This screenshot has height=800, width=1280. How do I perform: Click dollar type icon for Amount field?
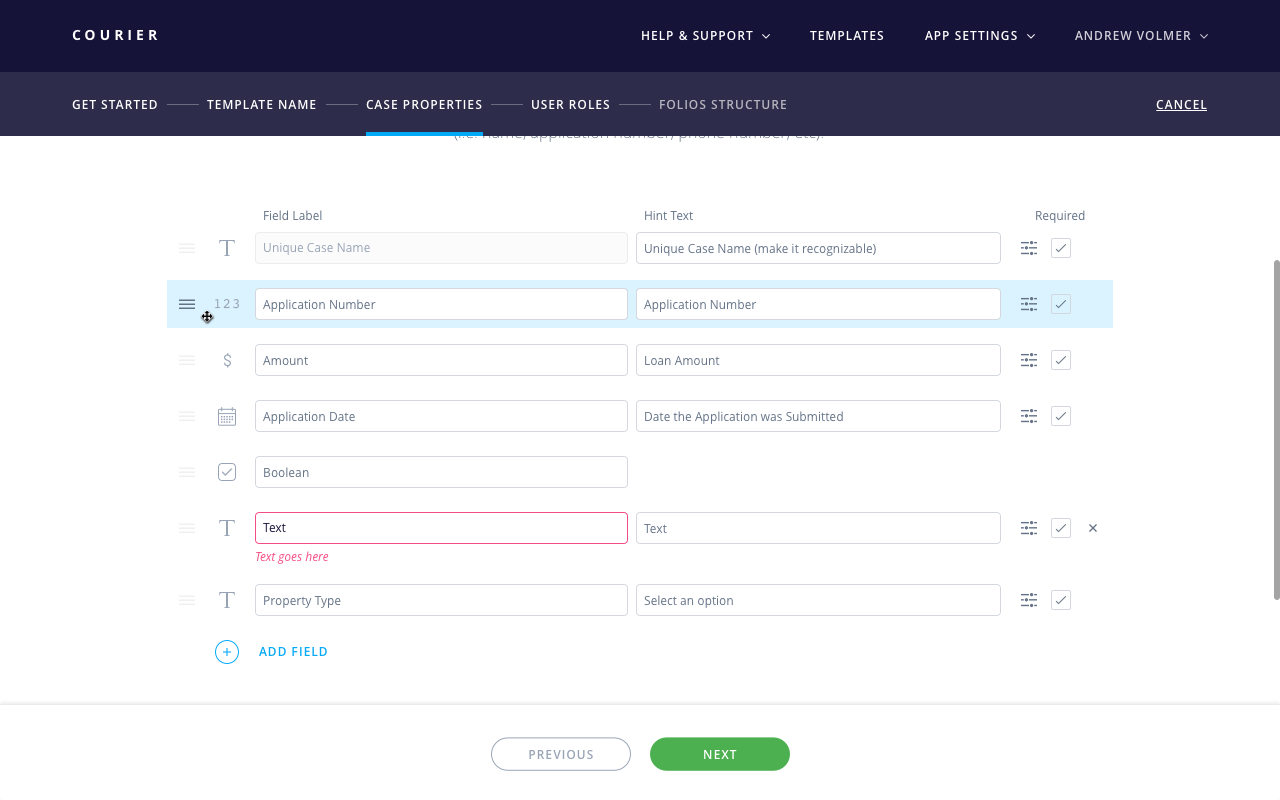[227, 360]
